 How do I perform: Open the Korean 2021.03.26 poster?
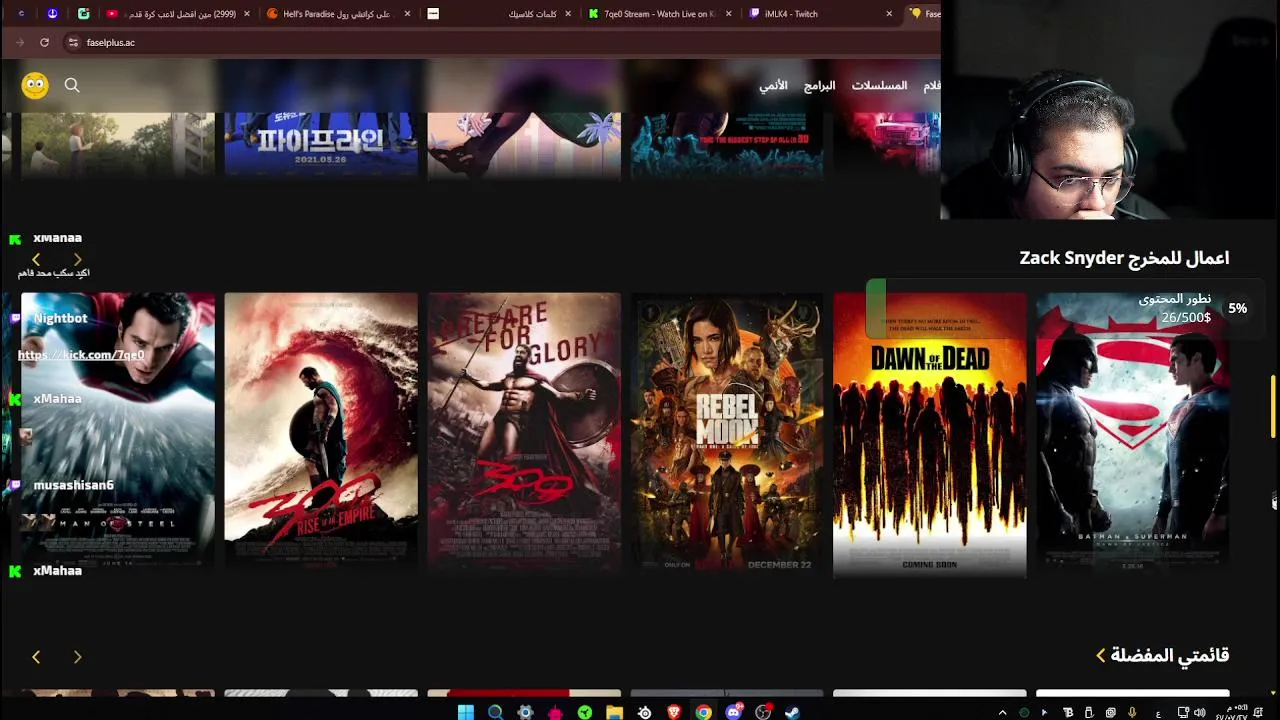[x=321, y=145]
